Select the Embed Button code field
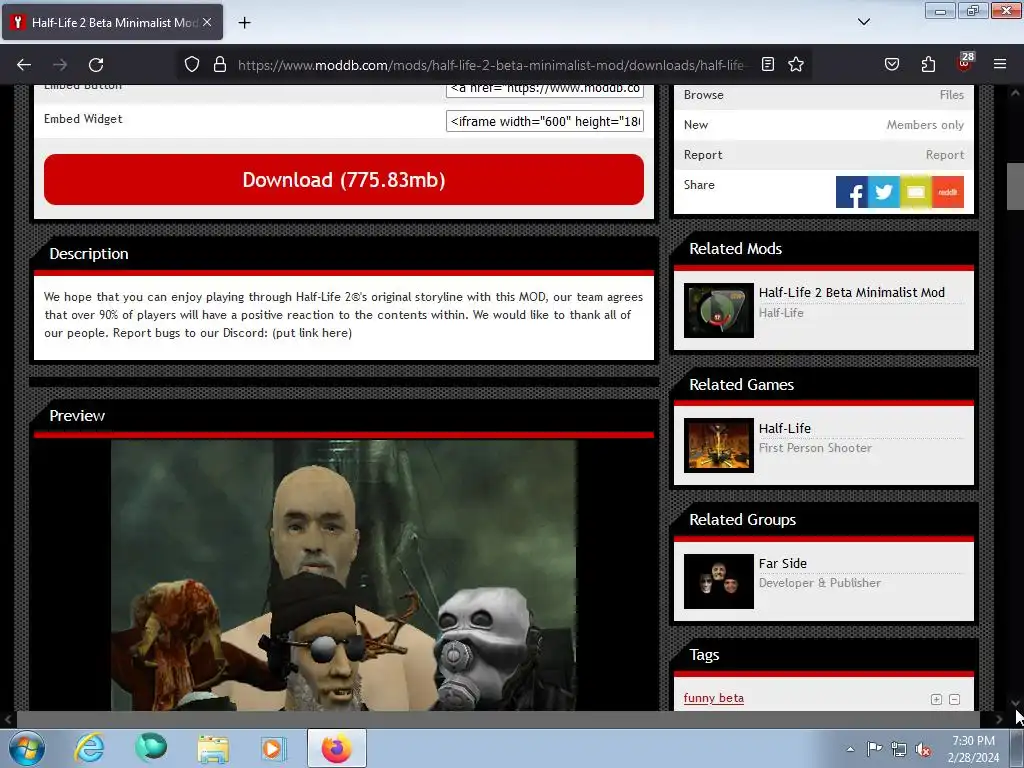1024x768 pixels. click(x=545, y=91)
